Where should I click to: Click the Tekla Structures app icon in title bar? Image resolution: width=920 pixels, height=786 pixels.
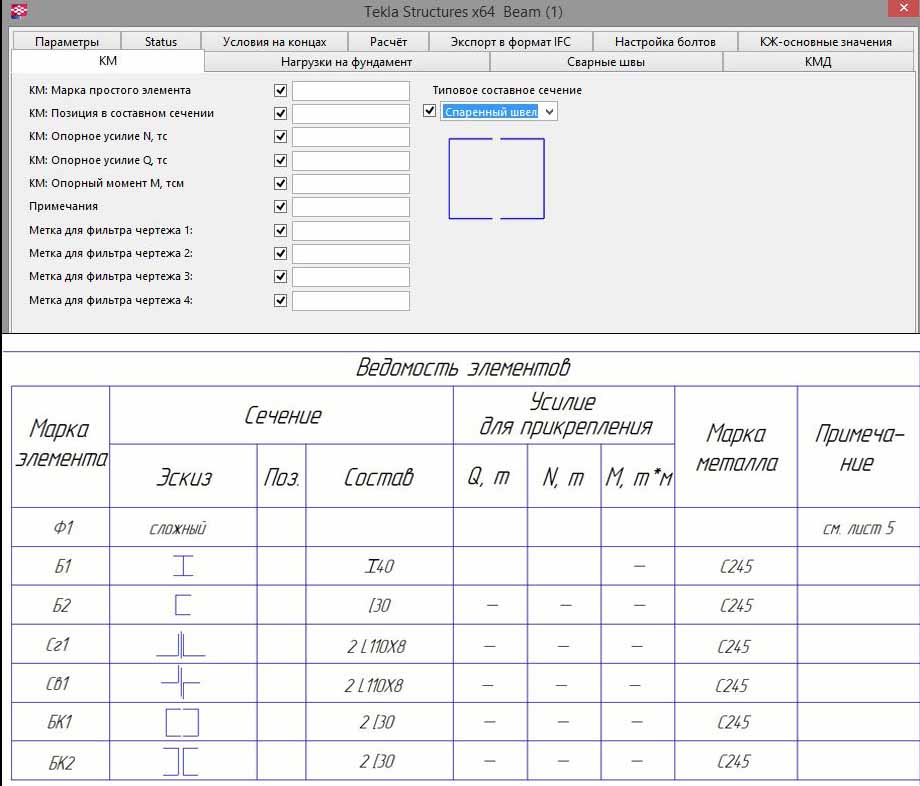(x=15, y=12)
